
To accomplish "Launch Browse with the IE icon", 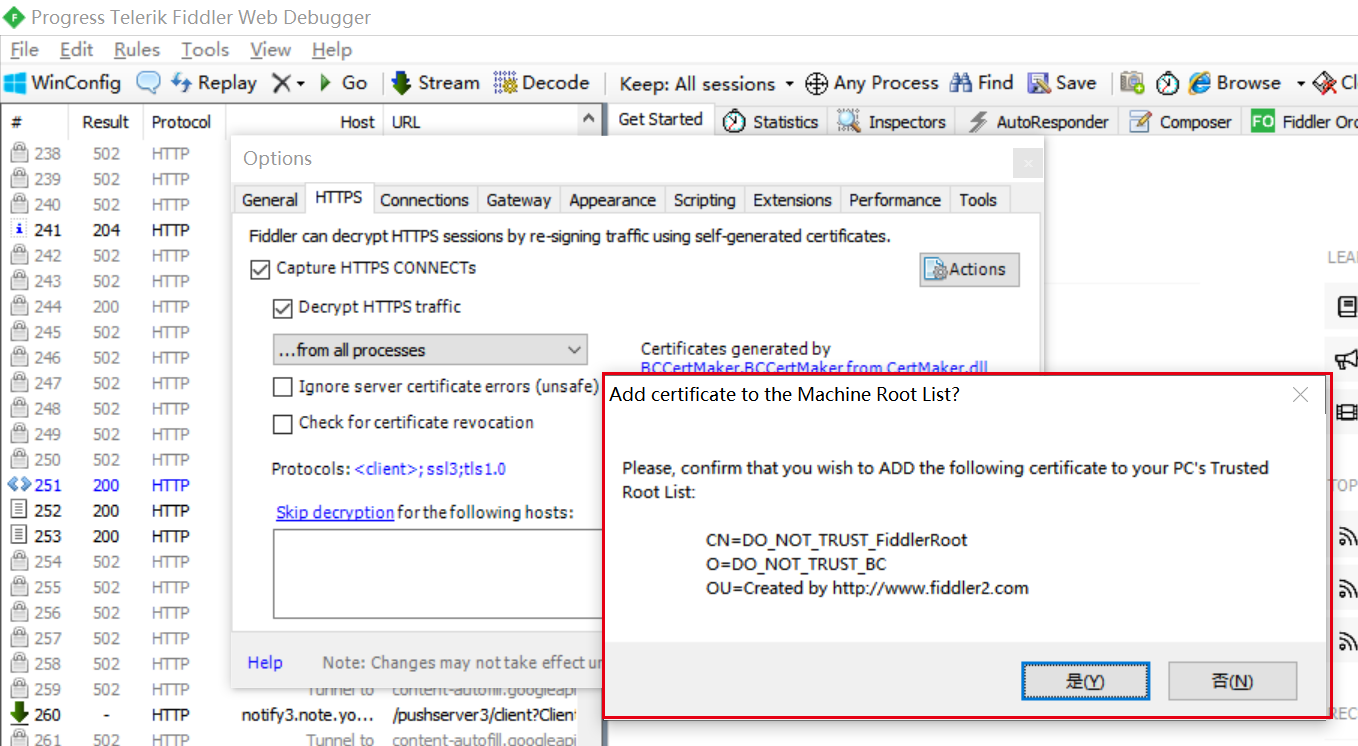I will [x=1235, y=83].
